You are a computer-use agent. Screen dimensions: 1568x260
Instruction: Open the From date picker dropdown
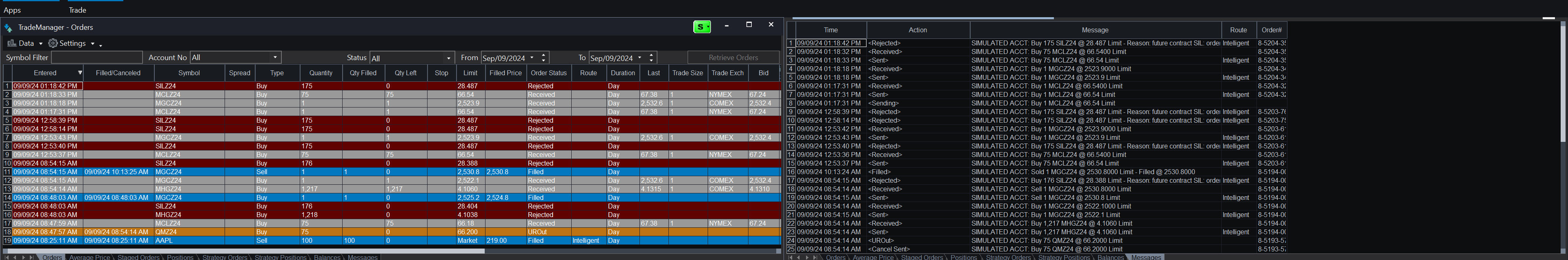[x=532, y=57]
